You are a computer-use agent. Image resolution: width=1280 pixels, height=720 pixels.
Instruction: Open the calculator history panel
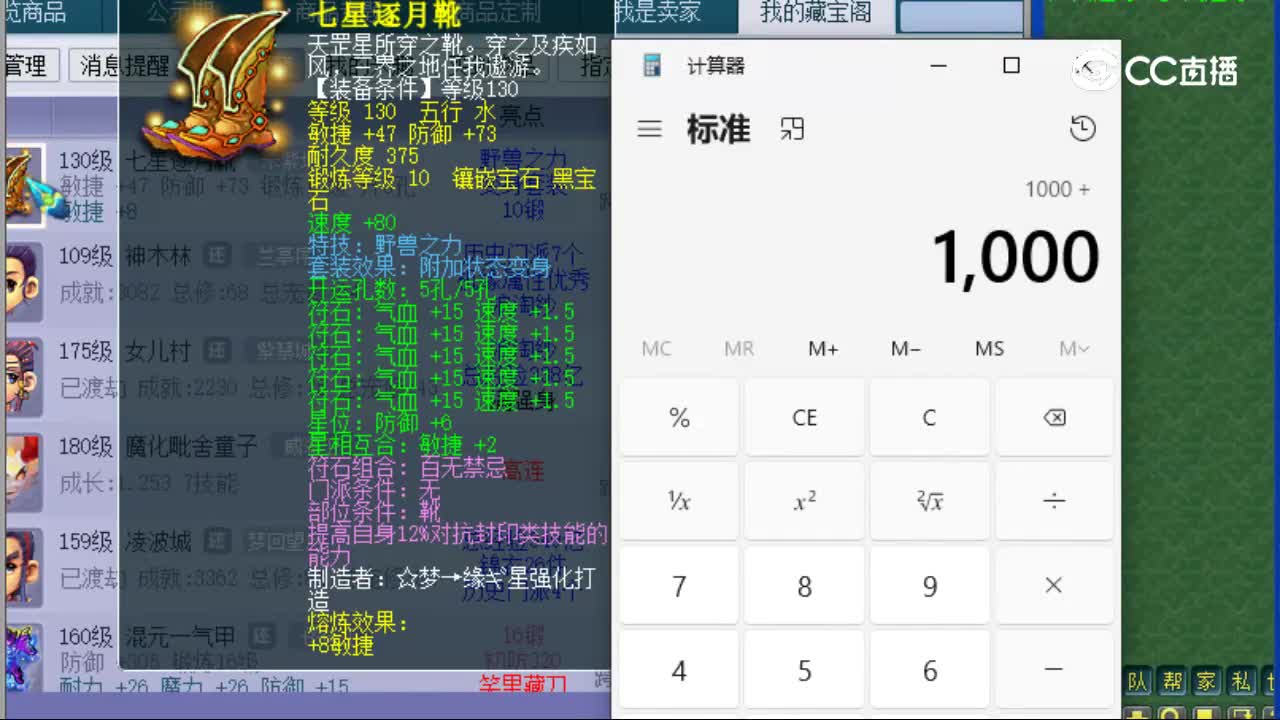pos(1082,129)
